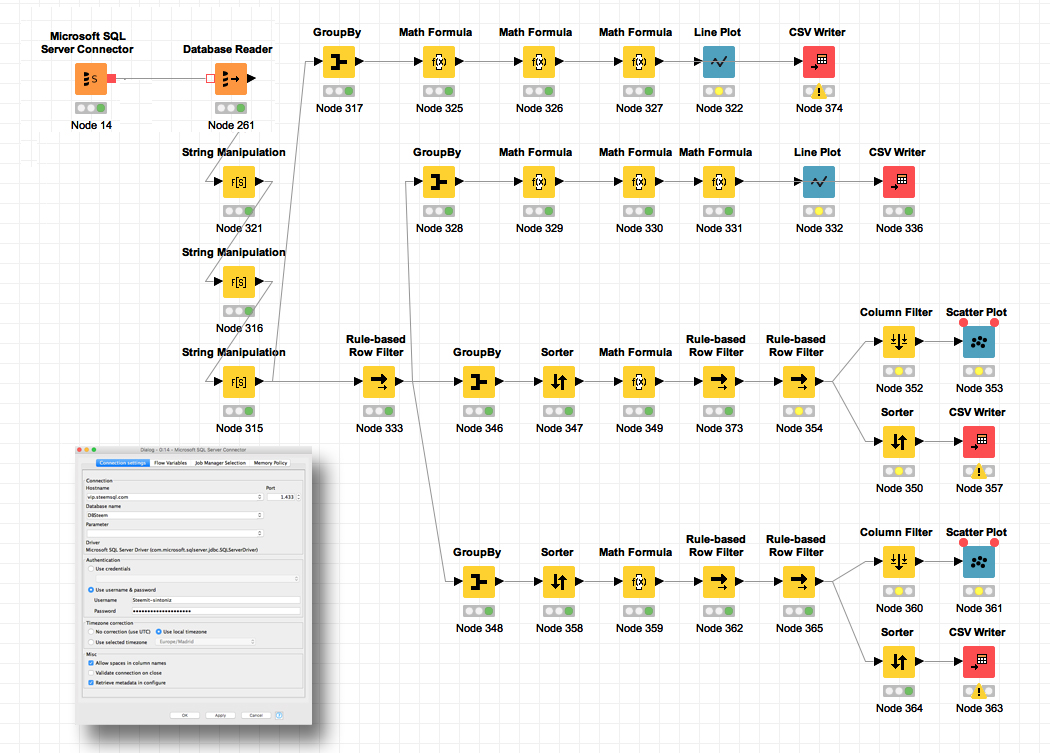Select Math Formula node 349
1050x753 pixels.
point(639,382)
